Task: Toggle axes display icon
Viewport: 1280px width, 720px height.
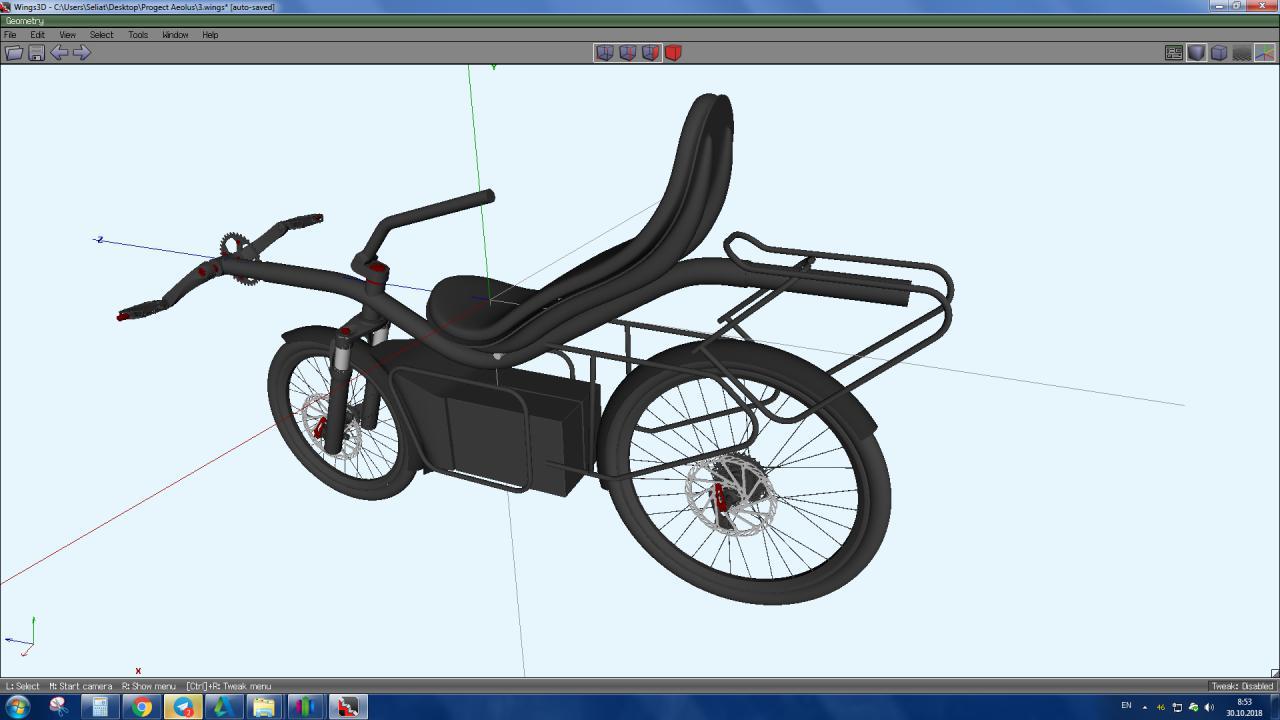Action: [x=1264, y=53]
